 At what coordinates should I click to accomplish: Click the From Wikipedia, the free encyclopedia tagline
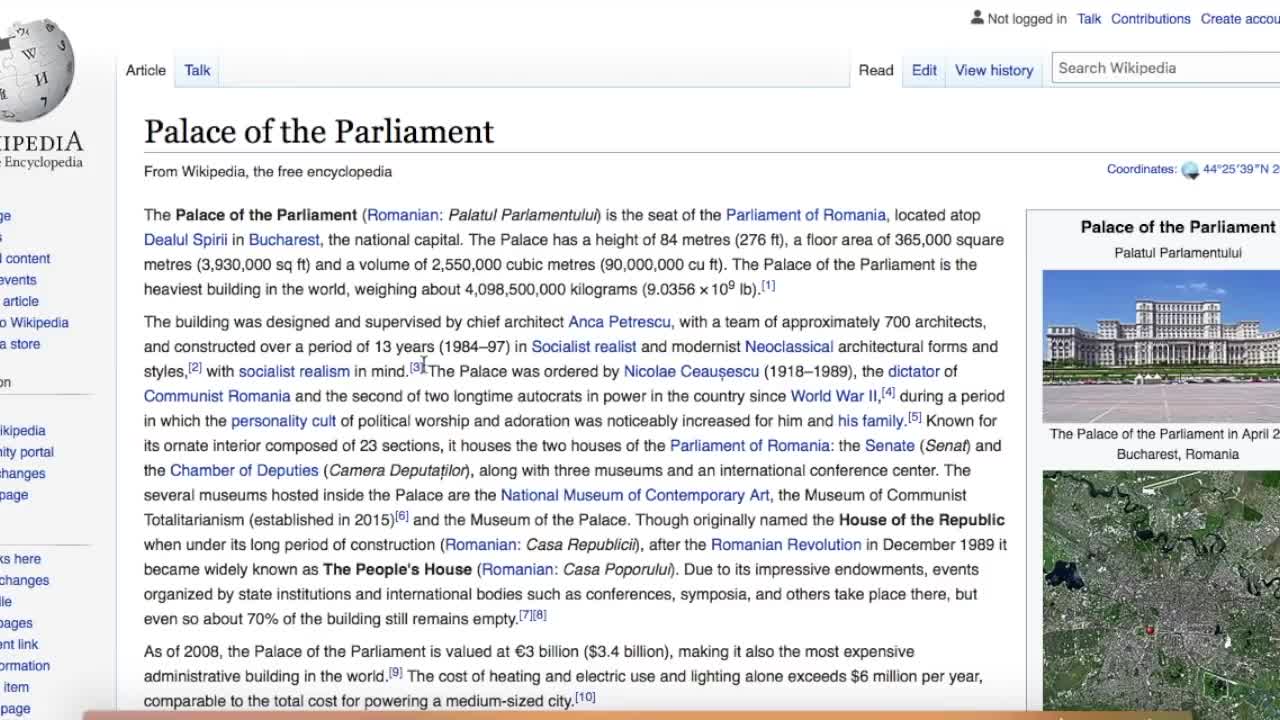point(268,172)
